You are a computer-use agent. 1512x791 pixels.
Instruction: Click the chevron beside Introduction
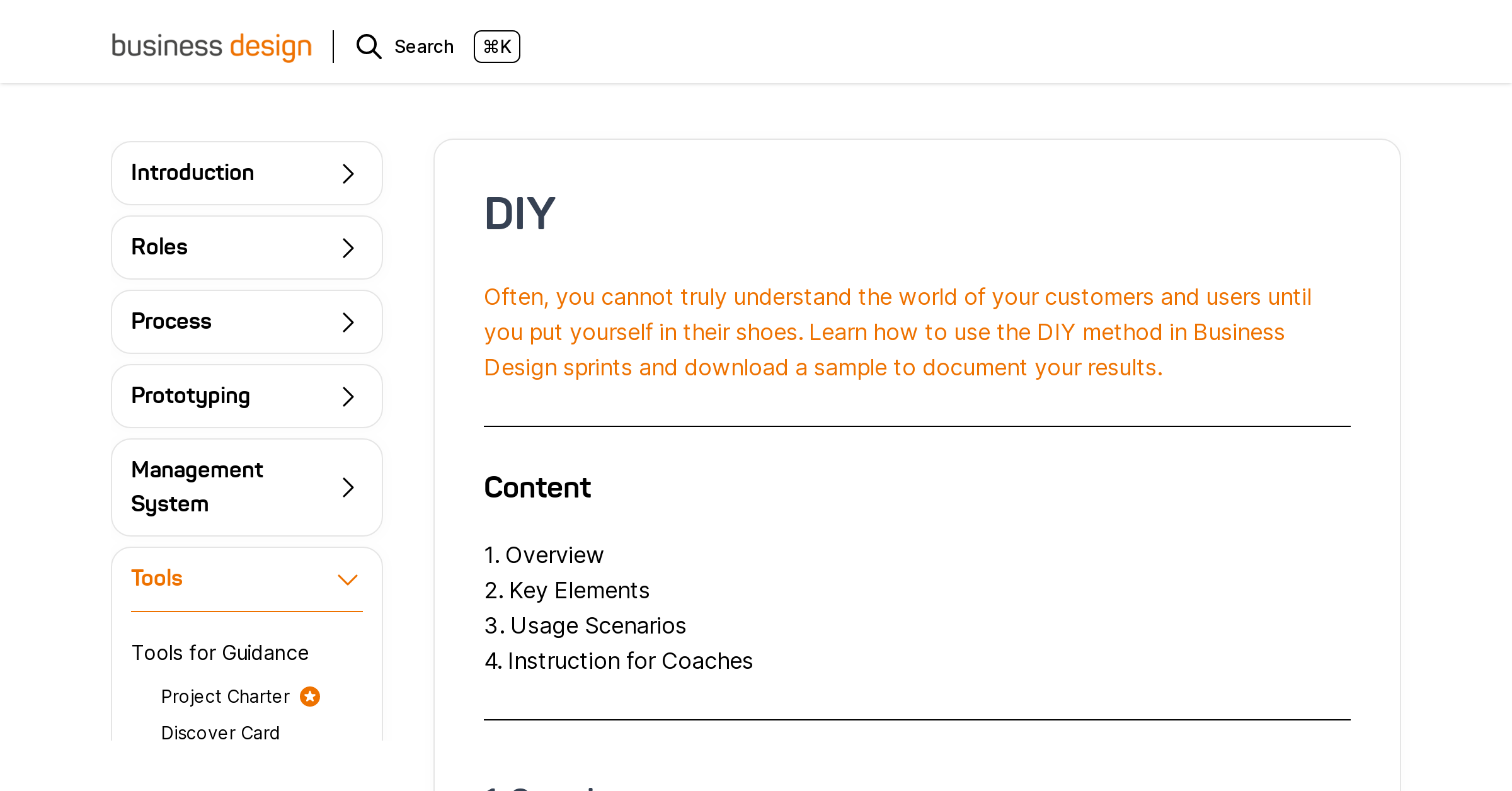(347, 173)
